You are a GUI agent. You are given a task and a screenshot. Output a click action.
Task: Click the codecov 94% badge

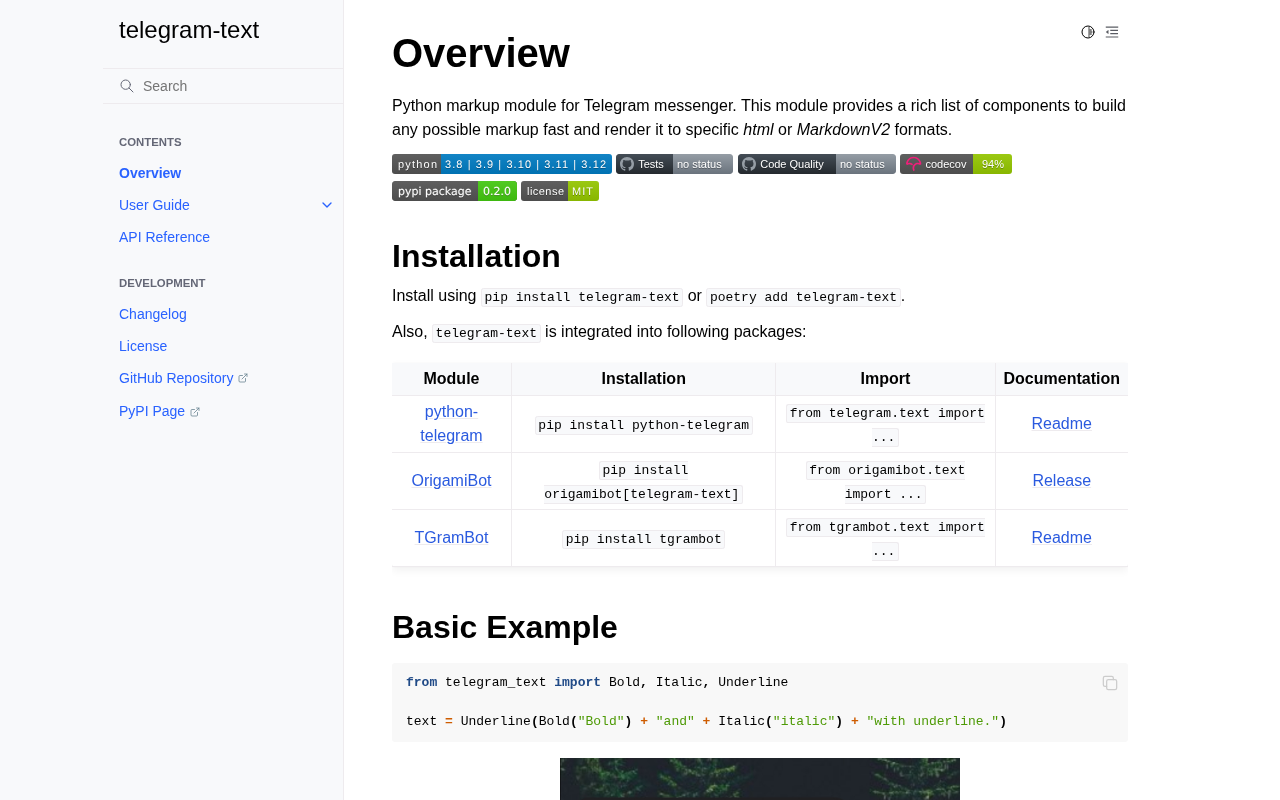point(955,164)
